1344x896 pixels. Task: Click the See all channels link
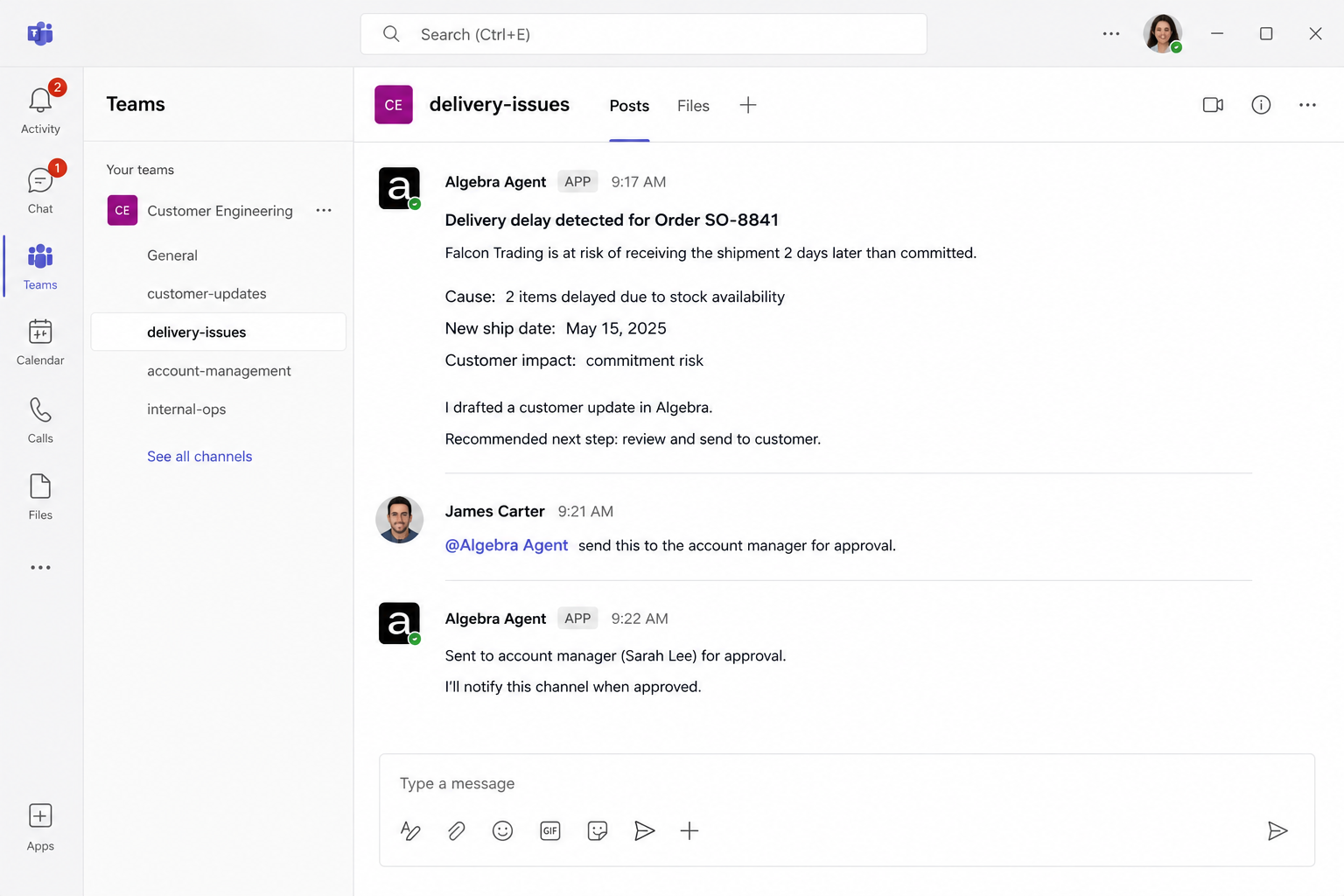(x=199, y=457)
